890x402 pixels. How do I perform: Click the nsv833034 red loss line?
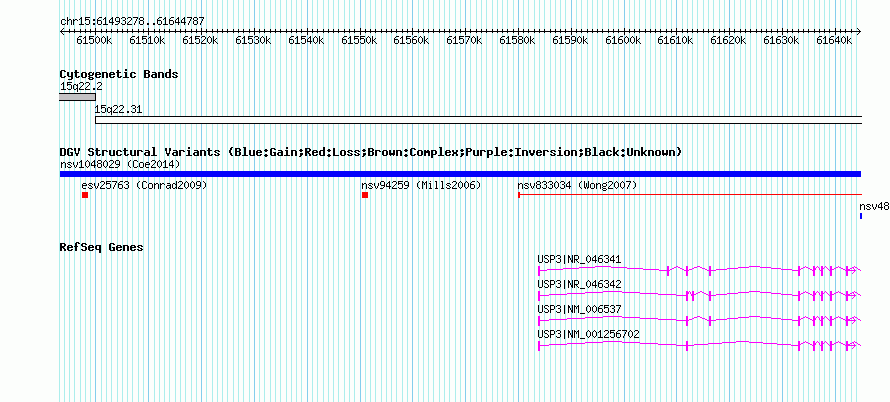coord(690,195)
